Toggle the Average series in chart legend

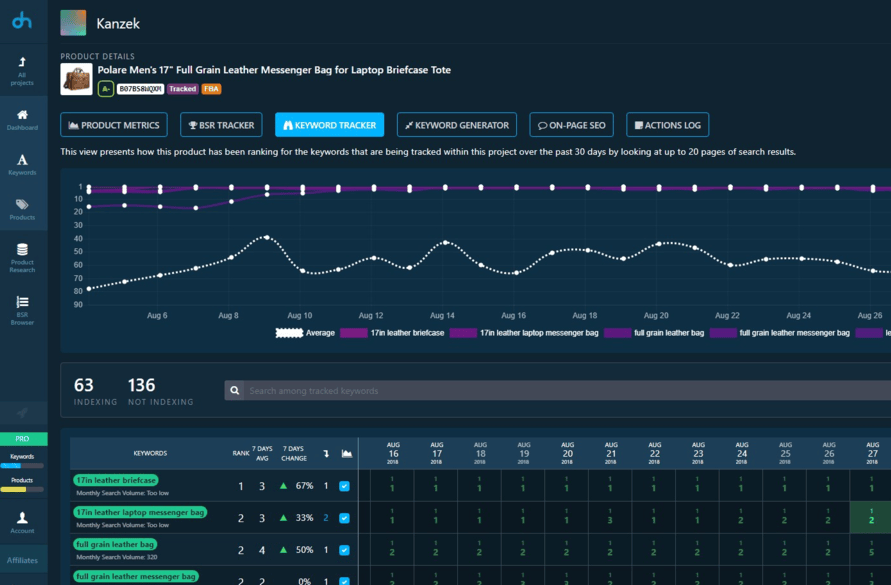[x=305, y=333]
